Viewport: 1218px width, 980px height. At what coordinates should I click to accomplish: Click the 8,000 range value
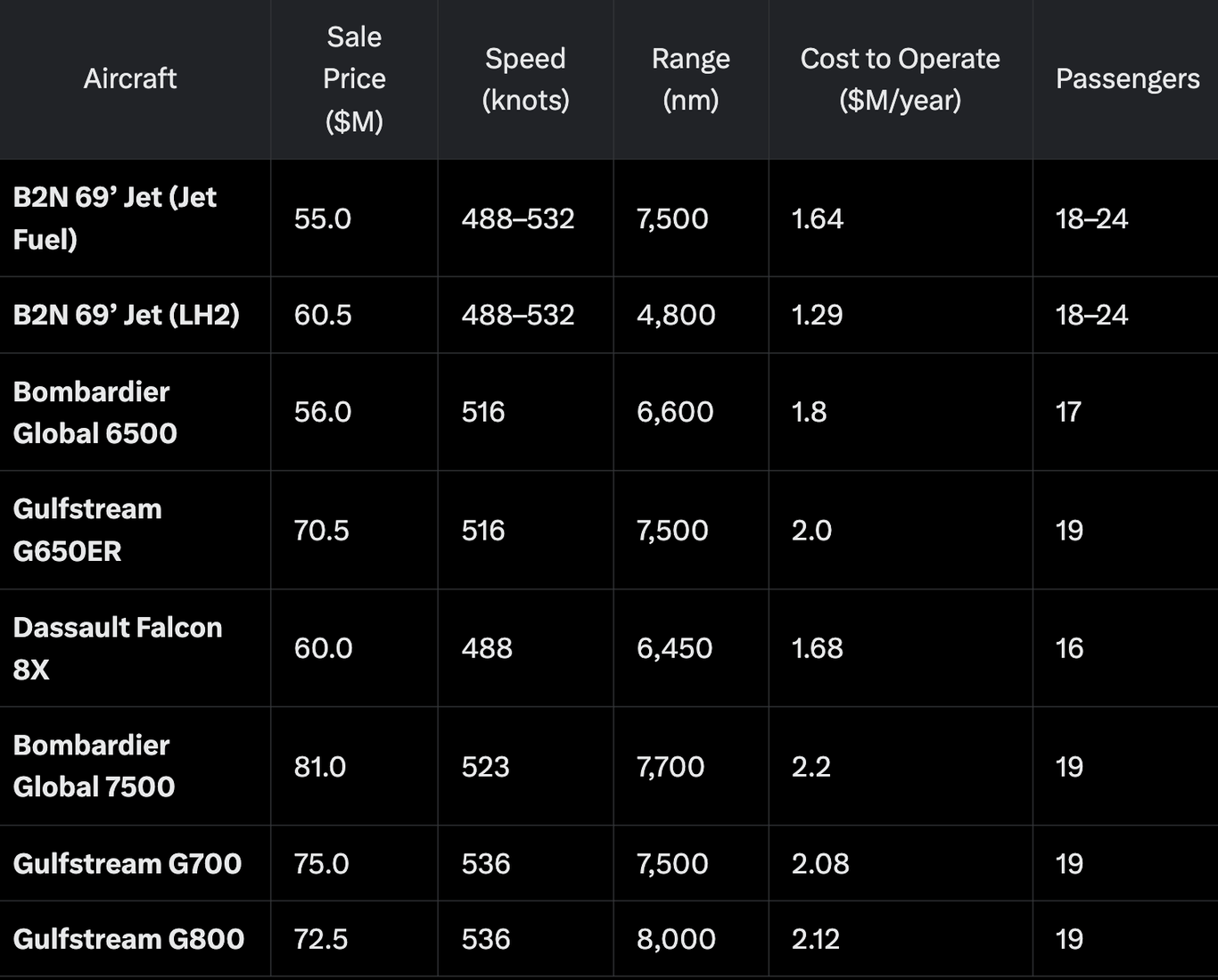point(676,939)
